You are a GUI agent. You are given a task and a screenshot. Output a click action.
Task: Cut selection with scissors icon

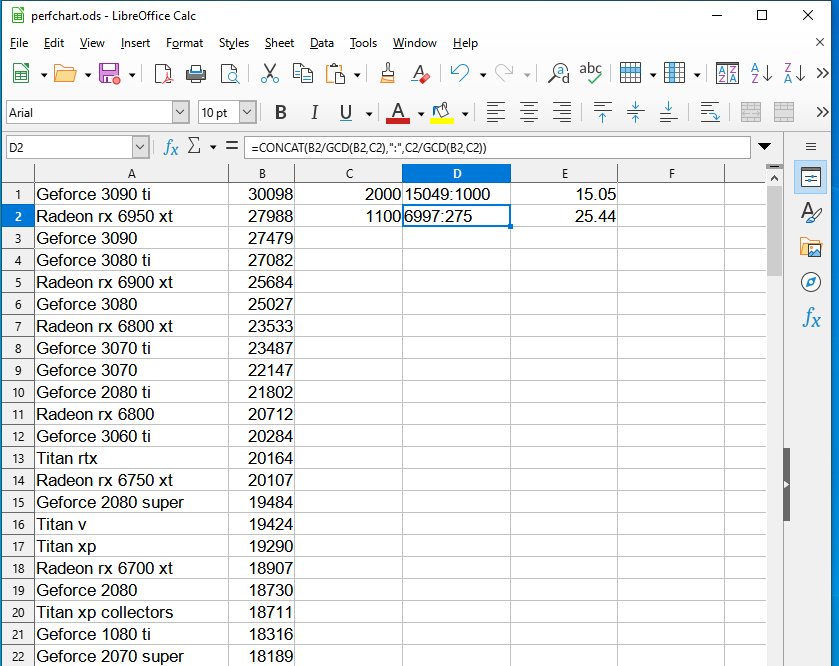tap(270, 74)
